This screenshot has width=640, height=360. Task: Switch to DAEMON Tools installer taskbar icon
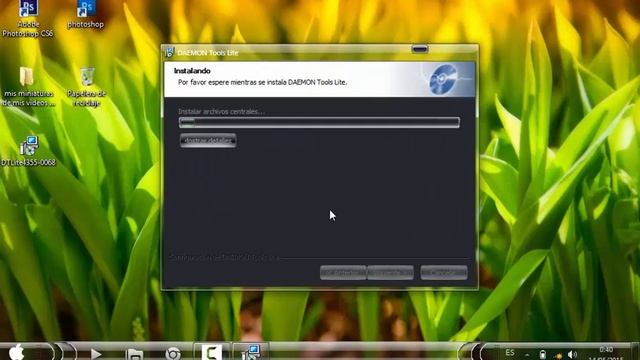click(x=251, y=353)
